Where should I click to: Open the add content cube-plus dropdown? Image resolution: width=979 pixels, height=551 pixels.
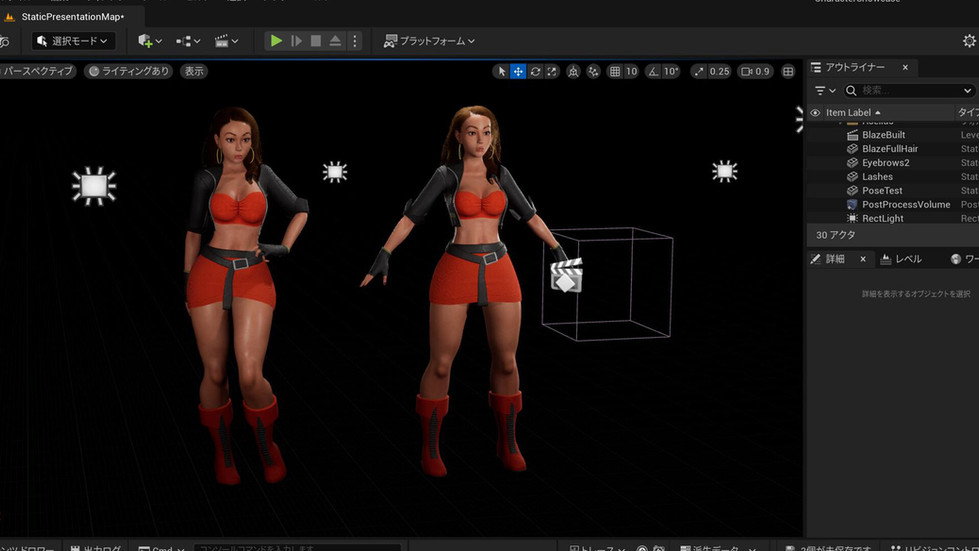point(150,41)
